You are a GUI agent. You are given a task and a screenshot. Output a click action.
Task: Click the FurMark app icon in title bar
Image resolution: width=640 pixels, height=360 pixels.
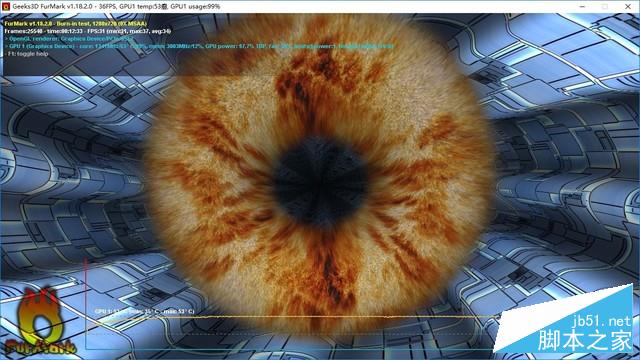(5, 7)
